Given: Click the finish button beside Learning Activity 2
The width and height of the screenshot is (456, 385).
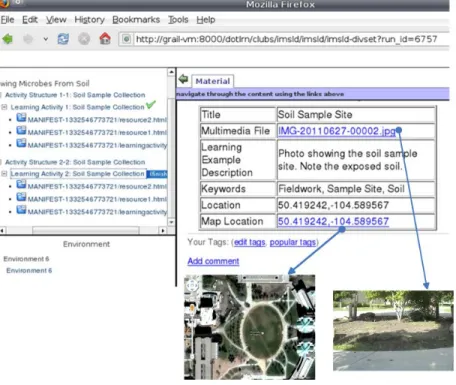Looking at the screenshot, I should point(158,174).
